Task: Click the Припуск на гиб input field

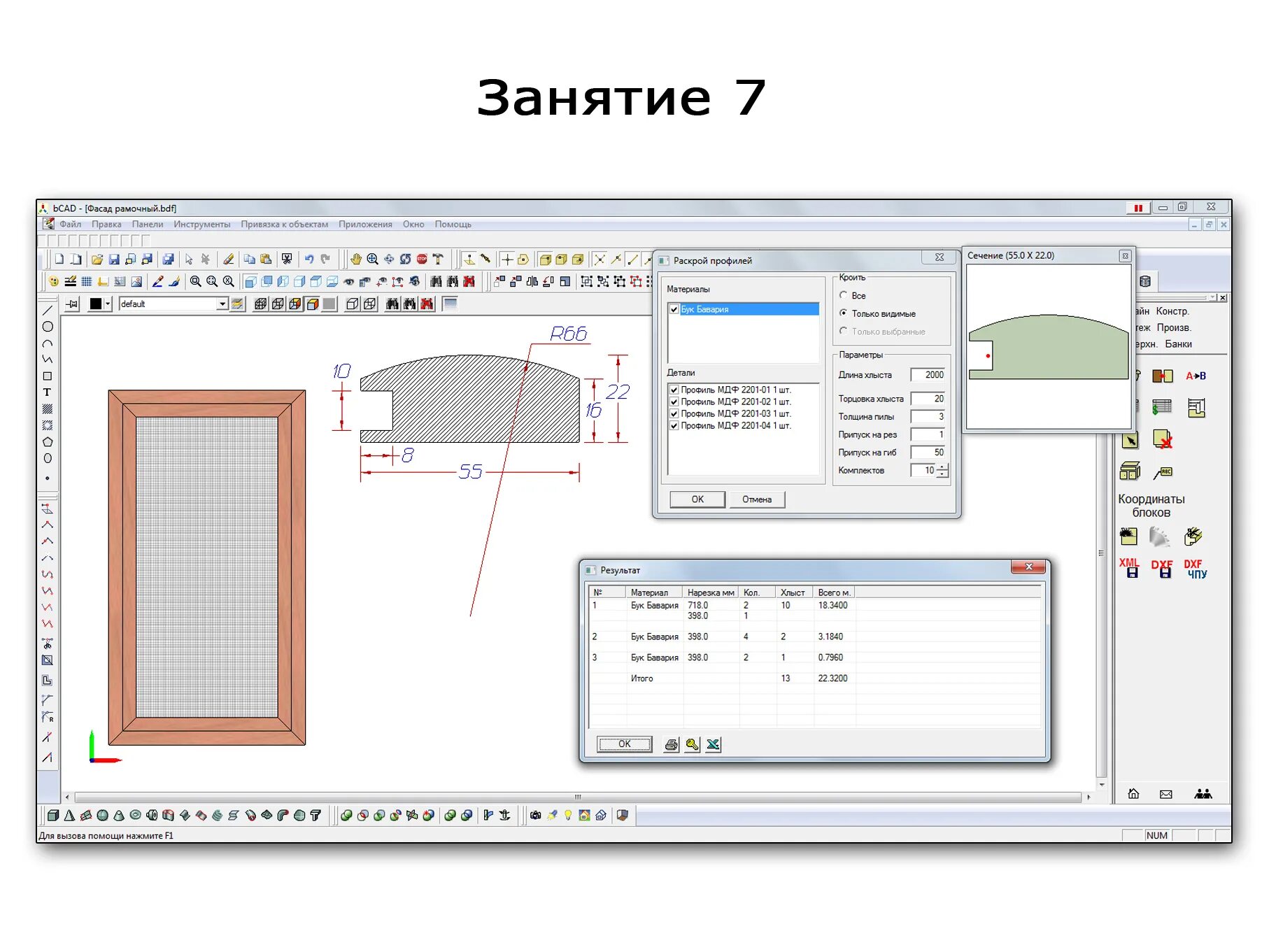Action: 928,453
